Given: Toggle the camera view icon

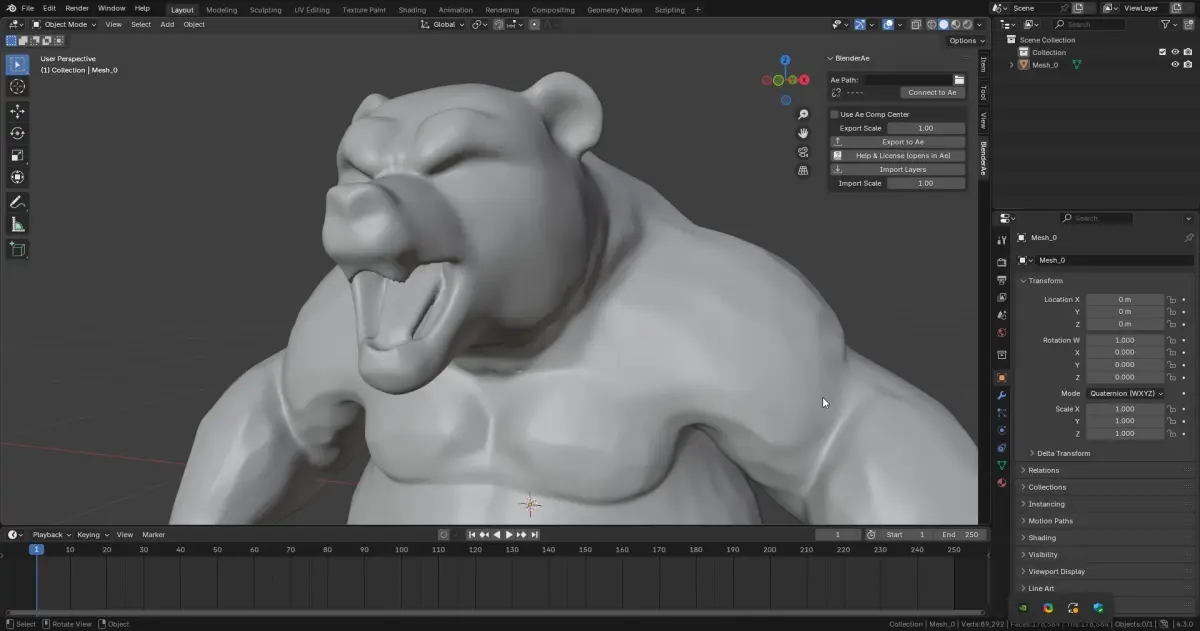Looking at the screenshot, I should 803,152.
